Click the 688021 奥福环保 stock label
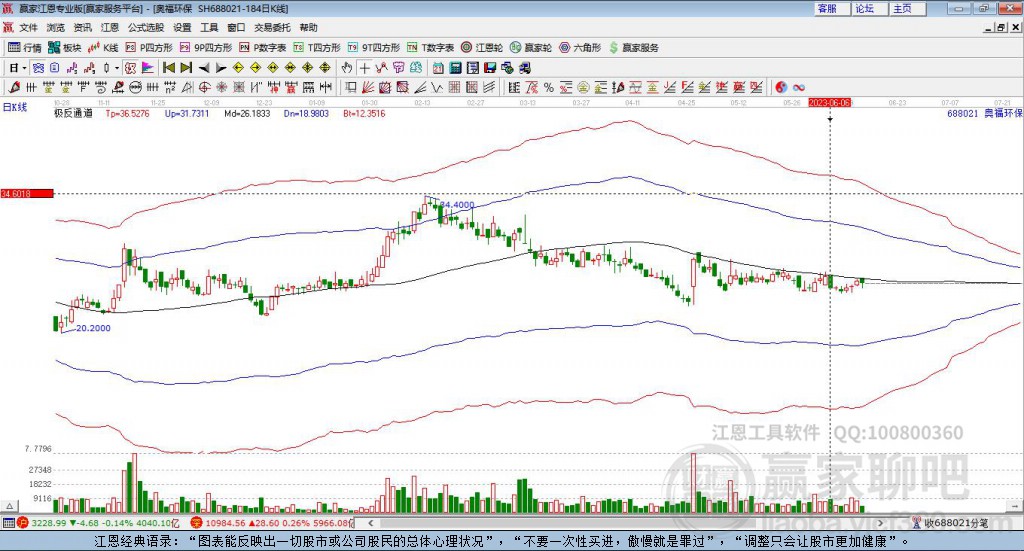This screenshot has width=1024, height=551. (985, 114)
